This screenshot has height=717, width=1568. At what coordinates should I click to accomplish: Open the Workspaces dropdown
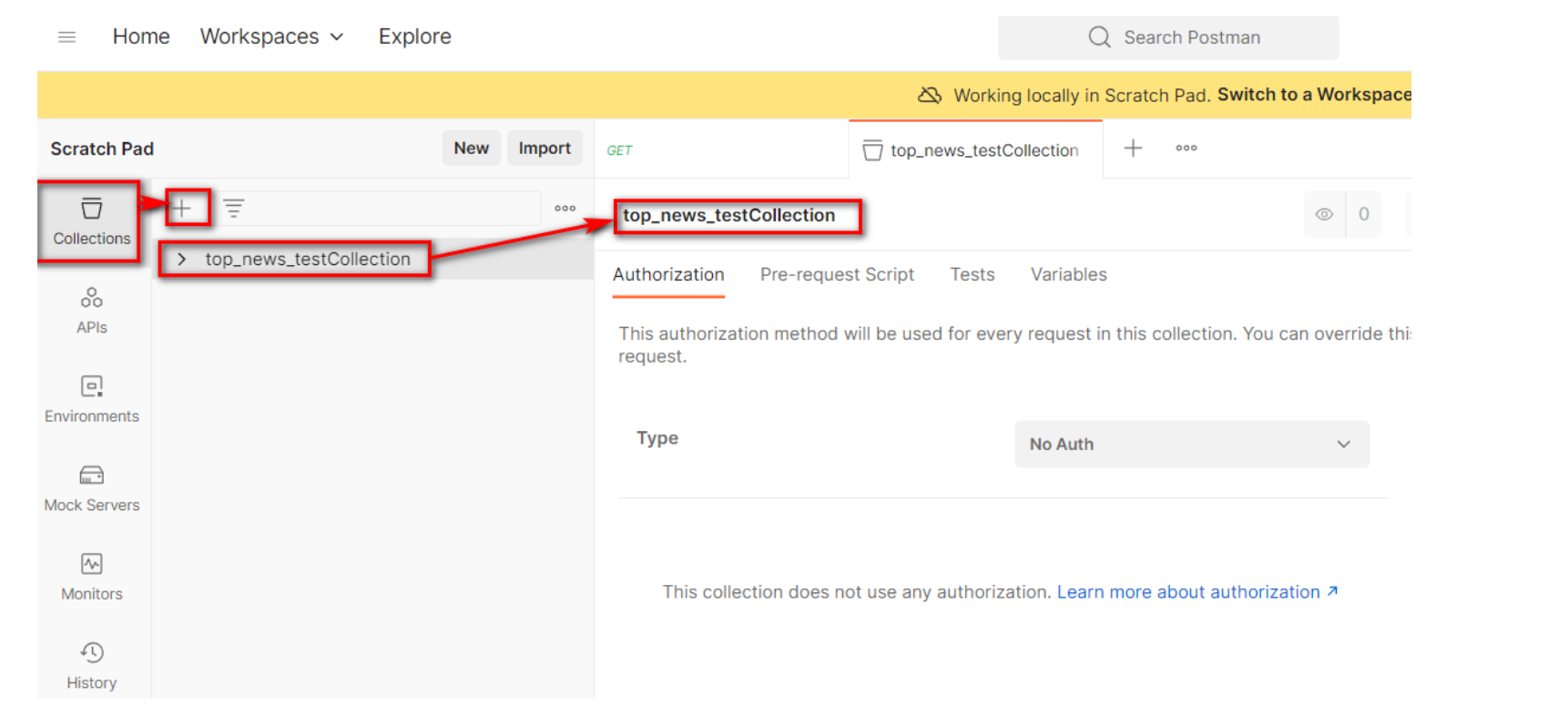(x=271, y=36)
